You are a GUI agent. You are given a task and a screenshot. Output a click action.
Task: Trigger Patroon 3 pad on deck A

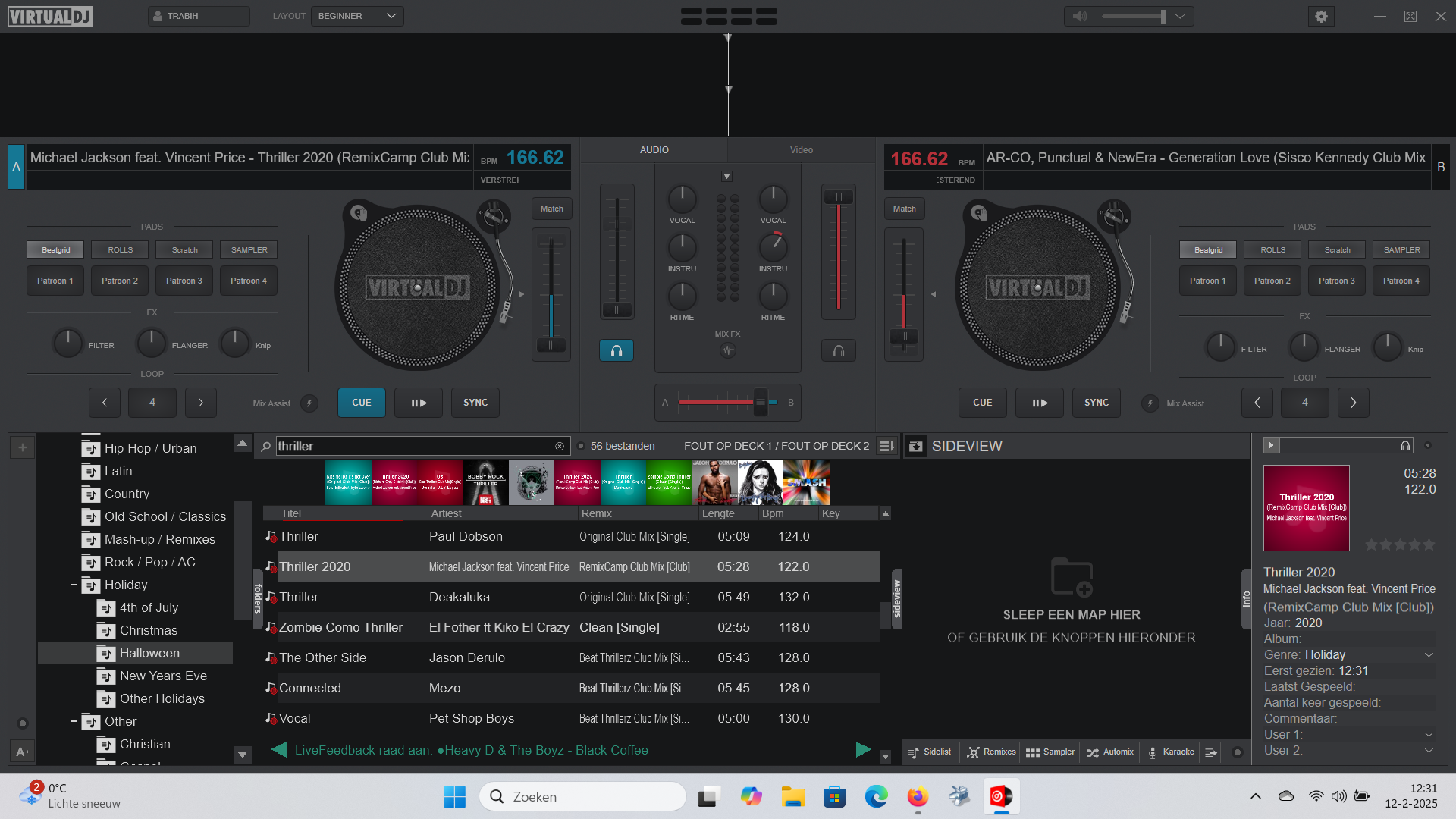[x=184, y=281]
